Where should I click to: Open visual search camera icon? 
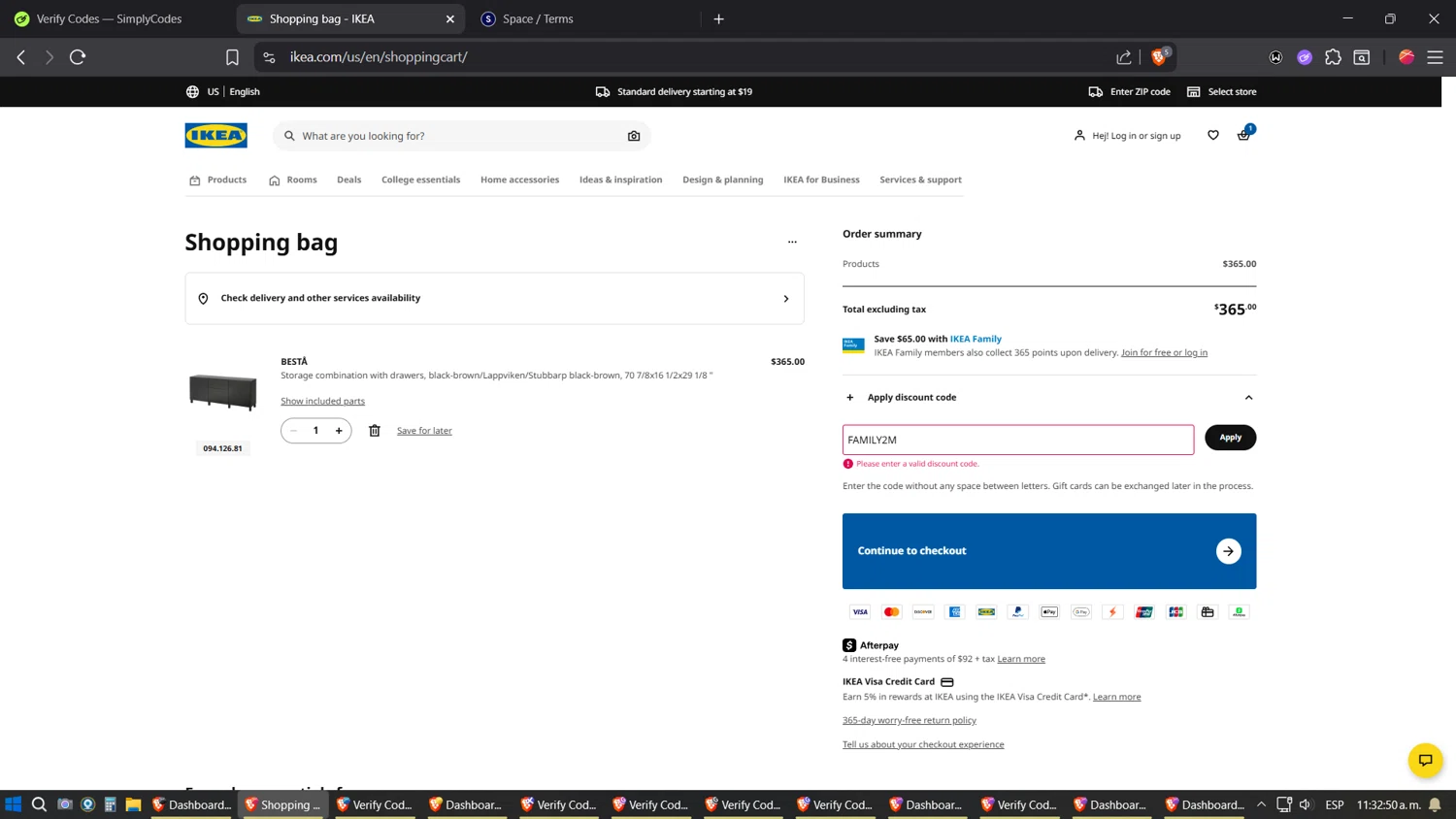634,136
